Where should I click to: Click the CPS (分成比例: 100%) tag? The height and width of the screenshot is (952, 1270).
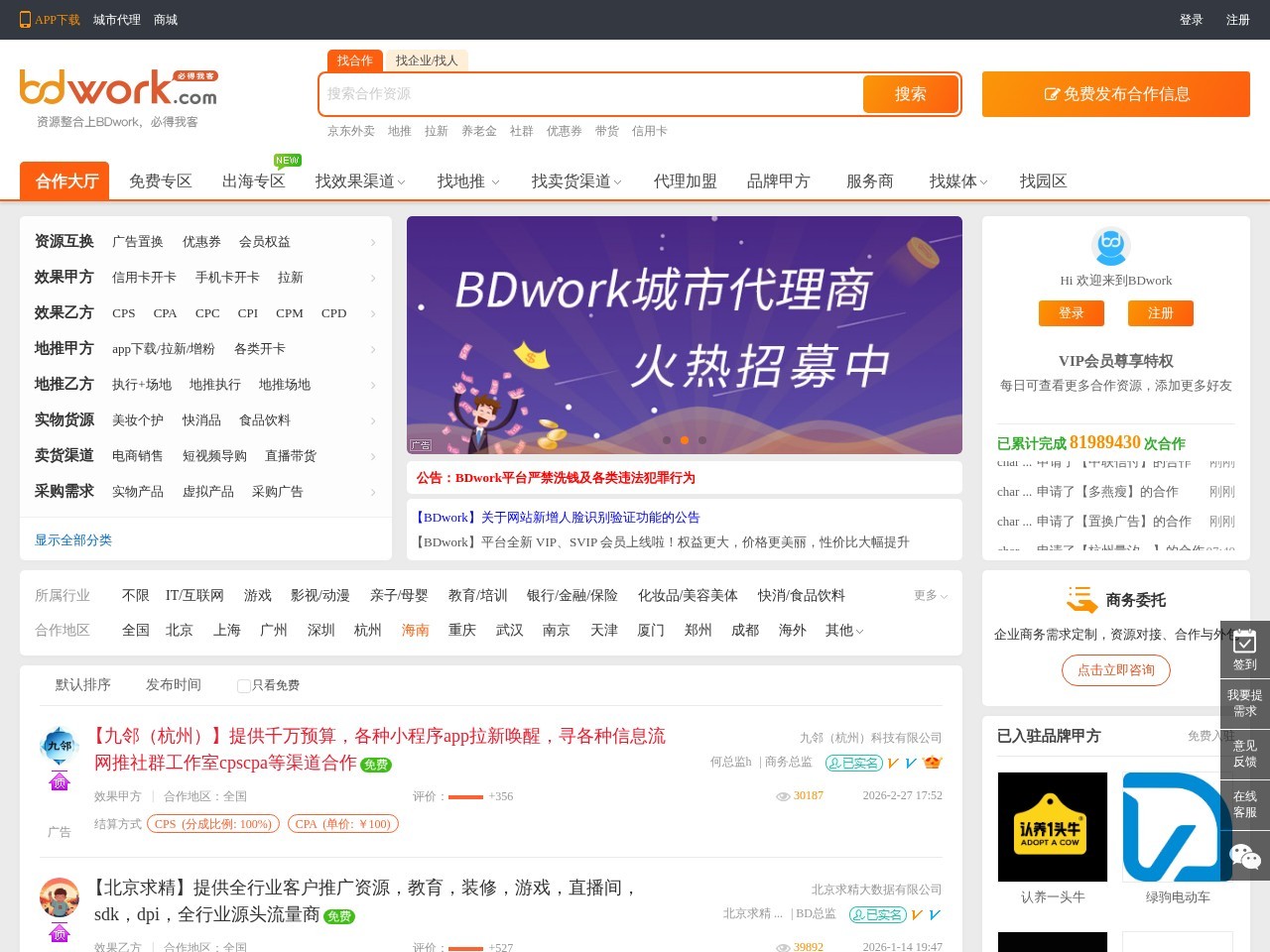click(213, 824)
